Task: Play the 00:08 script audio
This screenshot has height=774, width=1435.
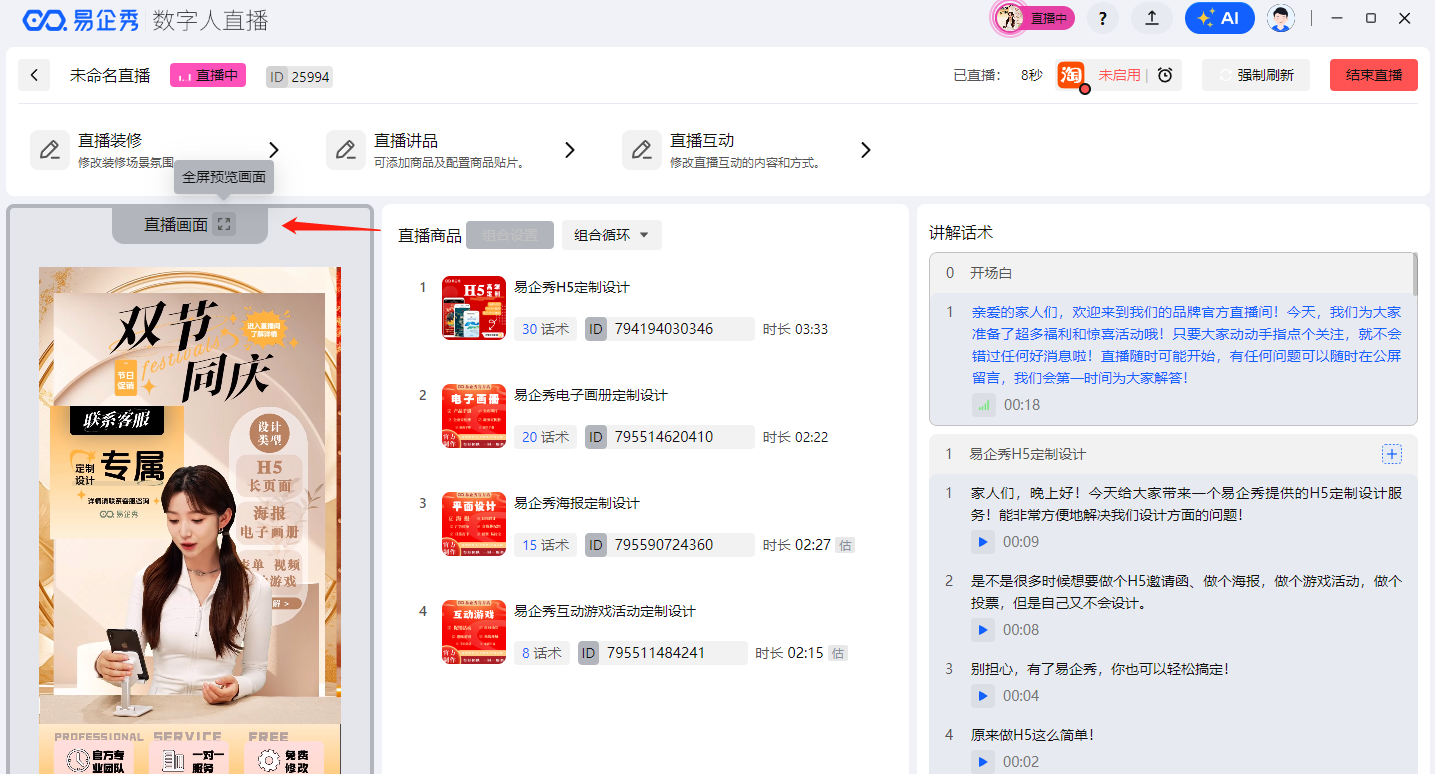Action: point(983,630)
